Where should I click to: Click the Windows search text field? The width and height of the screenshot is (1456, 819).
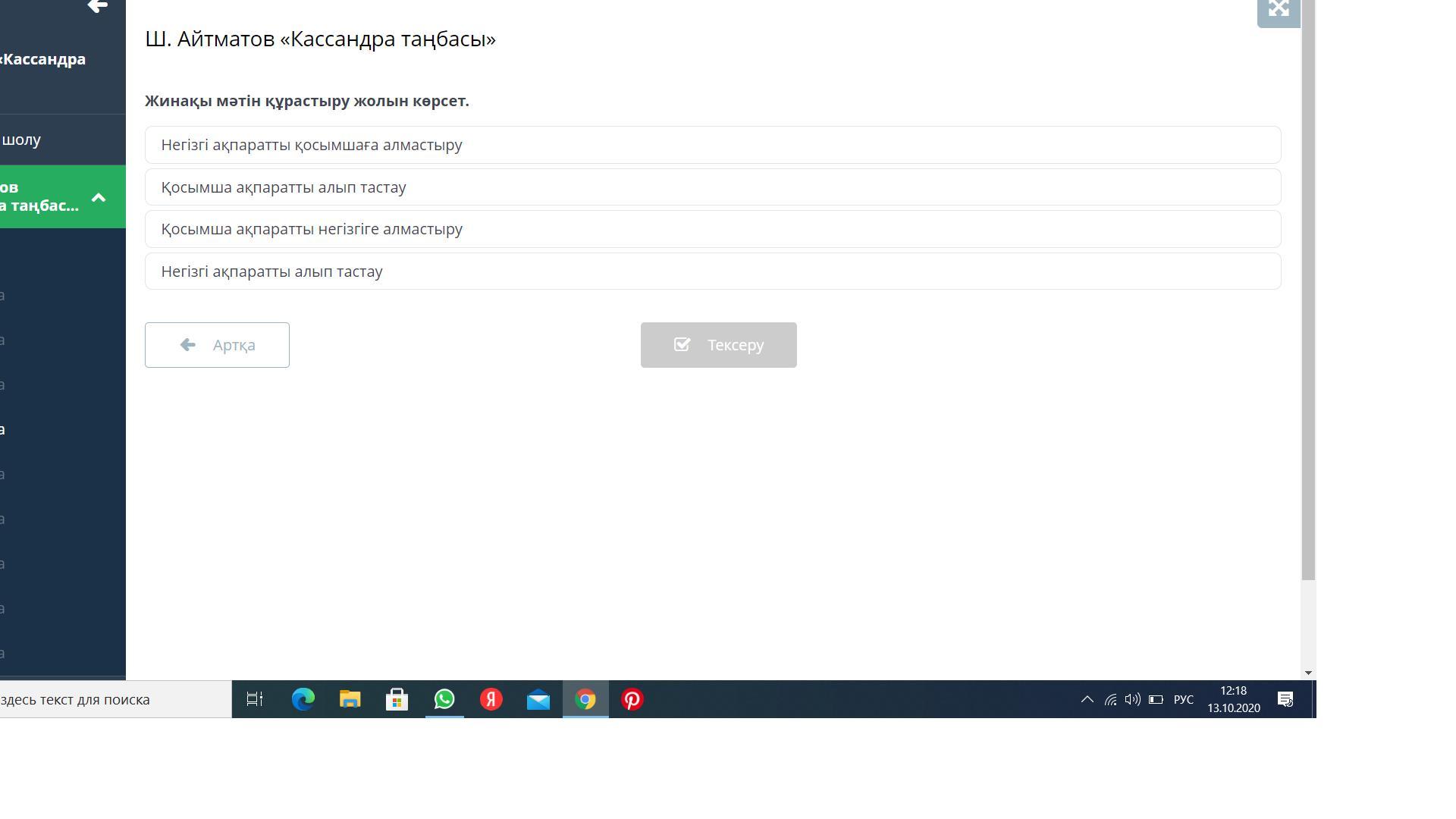click(114, 699)
